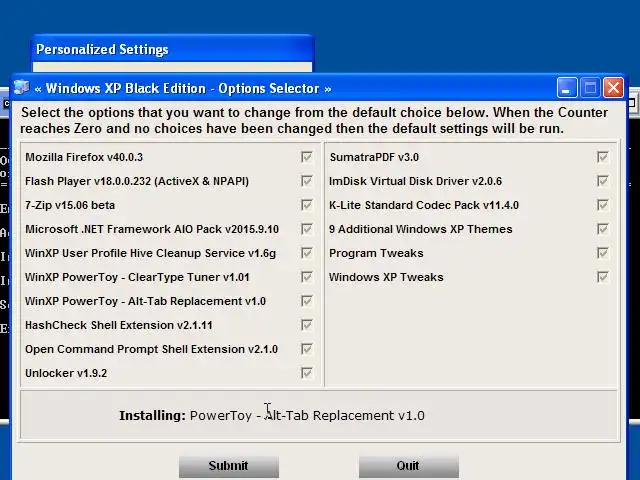Uncheck the Mozilla Firefox v40.0.3 checkbox
The height and width of the screenshot is (480, 640).
pos(307,157)
